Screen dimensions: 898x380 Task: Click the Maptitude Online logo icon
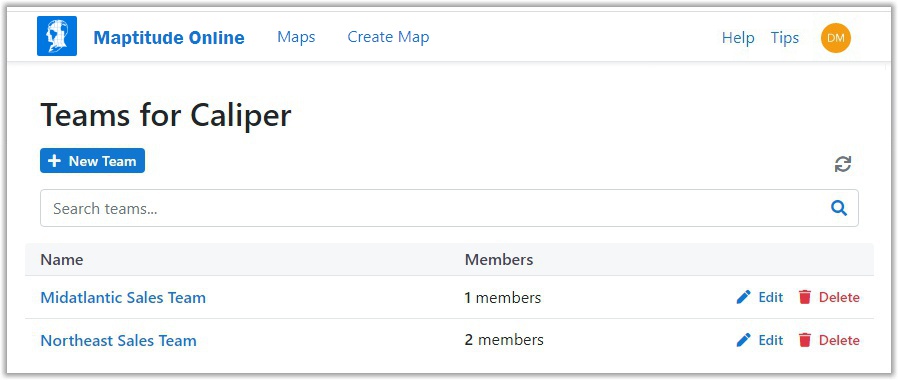(x=57, y=36)
